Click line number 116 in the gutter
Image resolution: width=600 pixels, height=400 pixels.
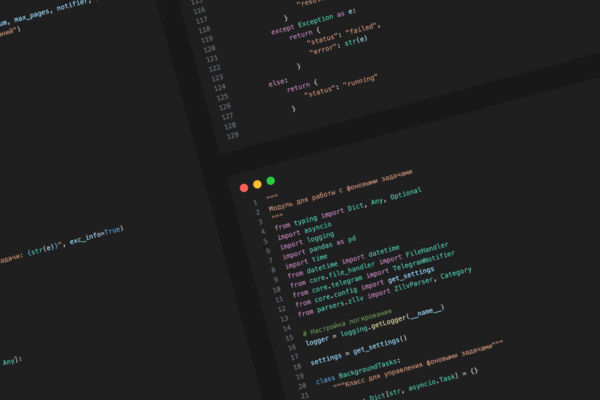pos(199,11)
